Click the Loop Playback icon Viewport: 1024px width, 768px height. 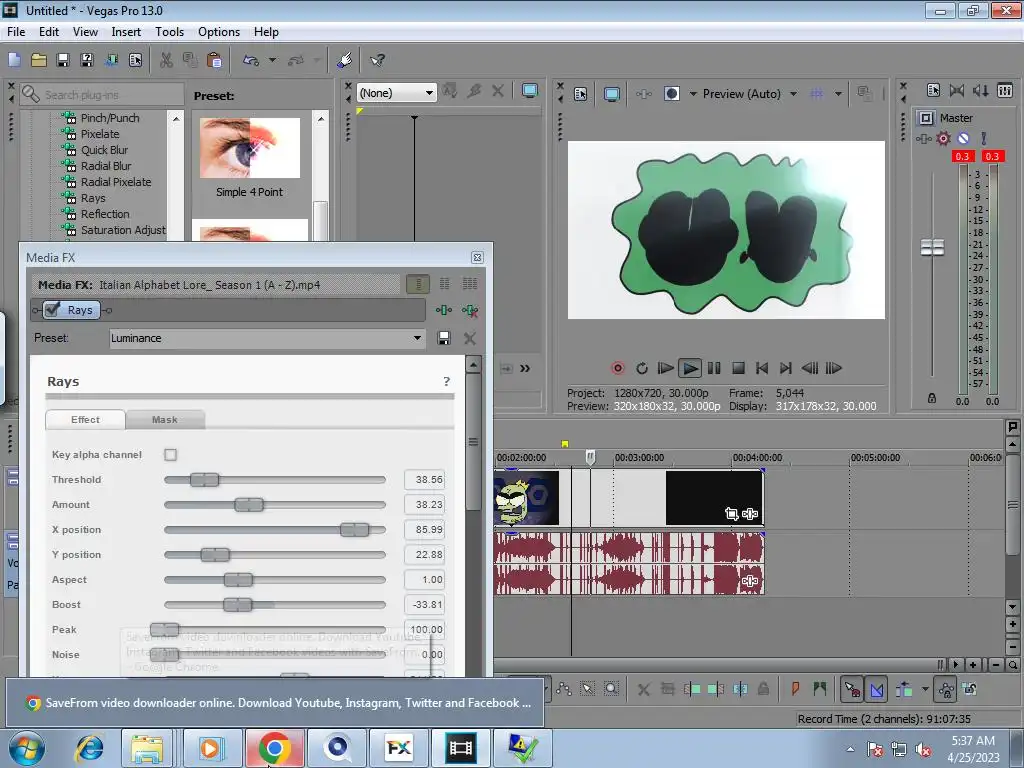(x=642, y=368)
